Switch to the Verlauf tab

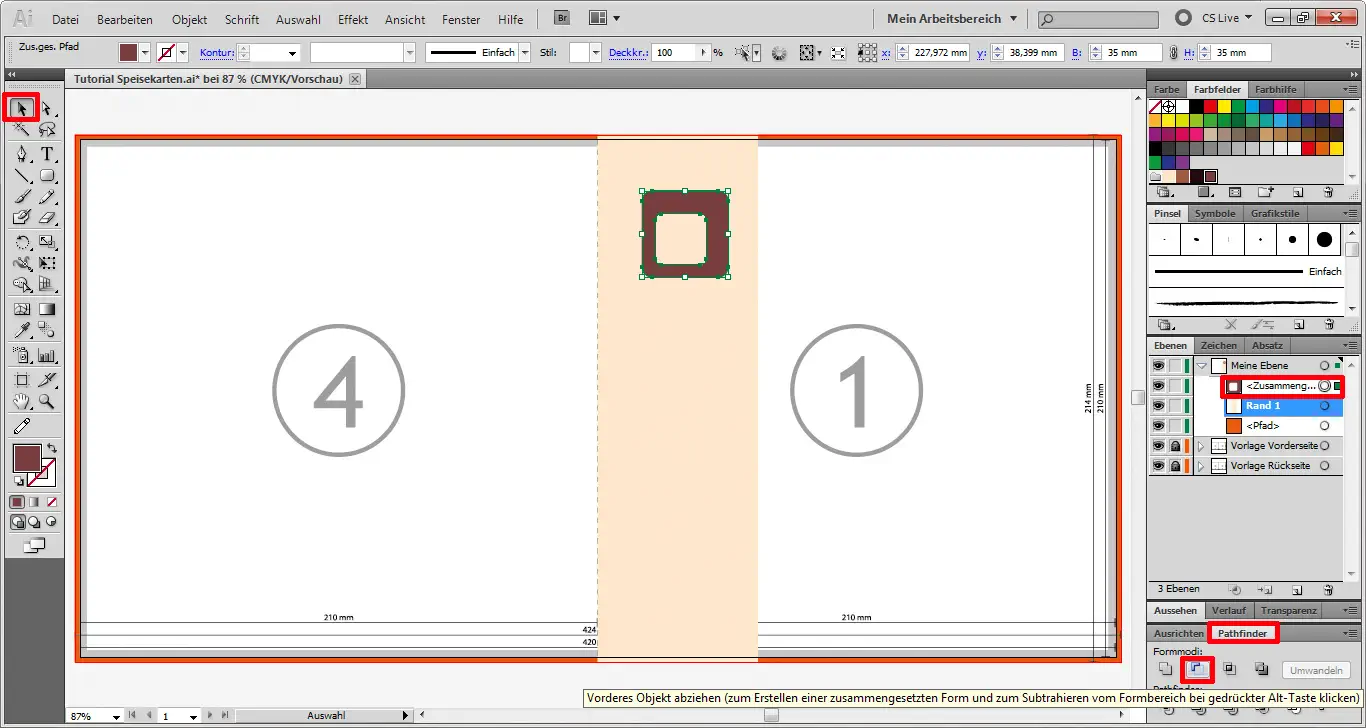click(x=1227, y=610)
